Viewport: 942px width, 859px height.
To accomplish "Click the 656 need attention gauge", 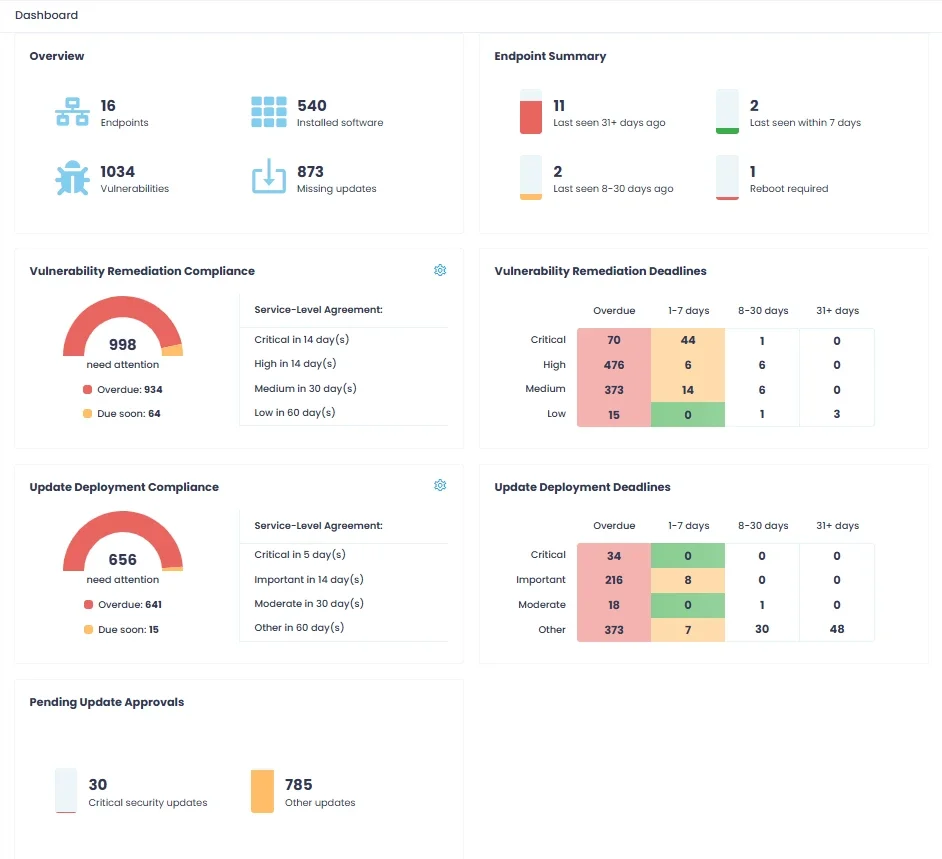I will click(123, 545).
